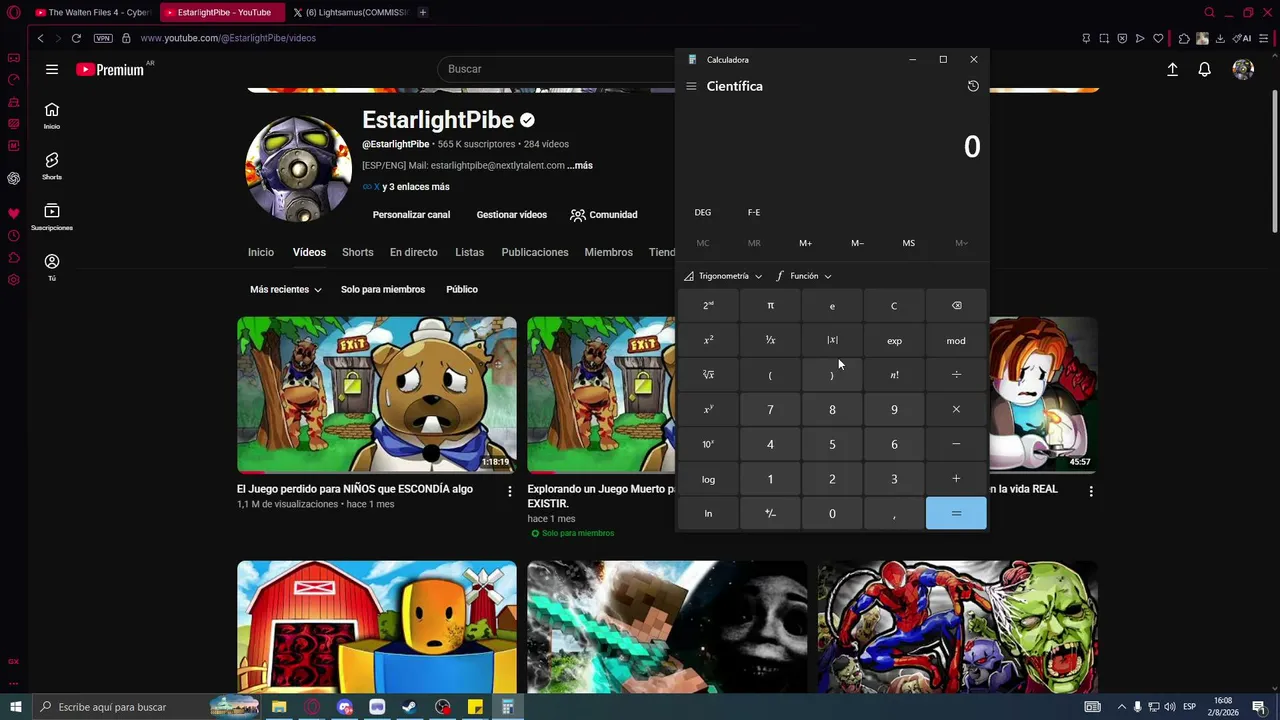Image resolution: width=1280 pixels, height=720 pixels.
Task: Click Gestionar vídeos button
Action: [512, 215]
